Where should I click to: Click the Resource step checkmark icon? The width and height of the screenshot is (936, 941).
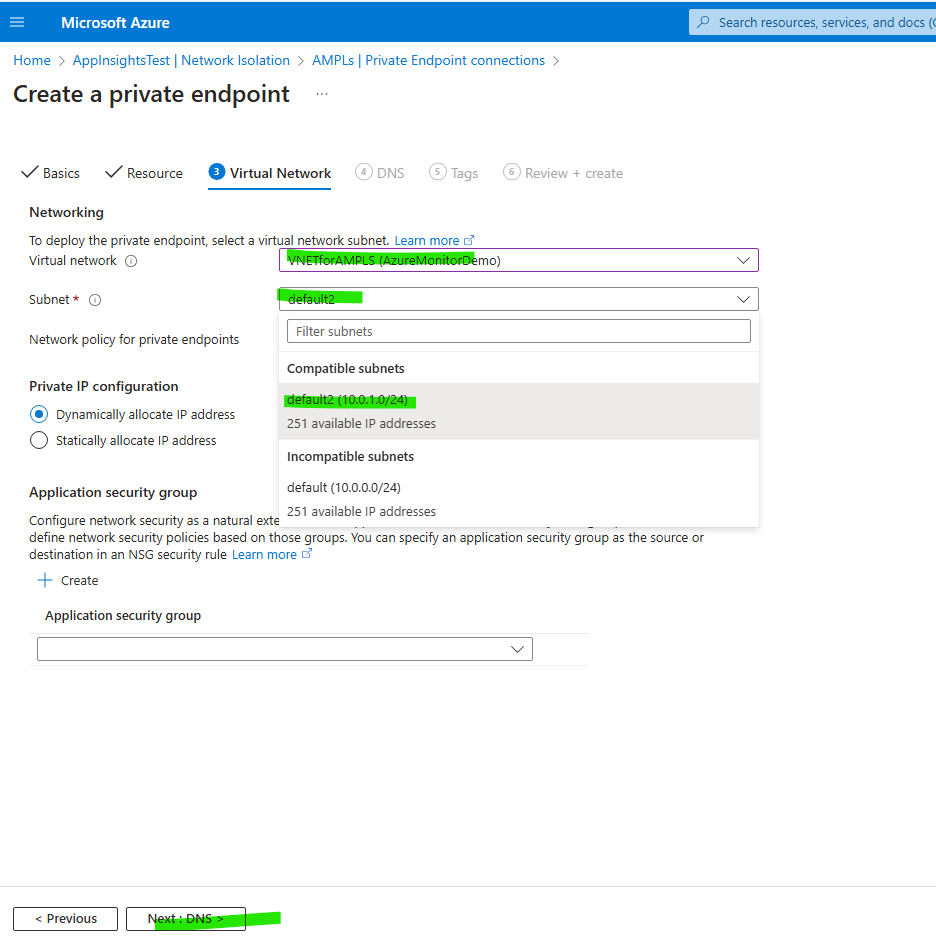pos(113,172)
